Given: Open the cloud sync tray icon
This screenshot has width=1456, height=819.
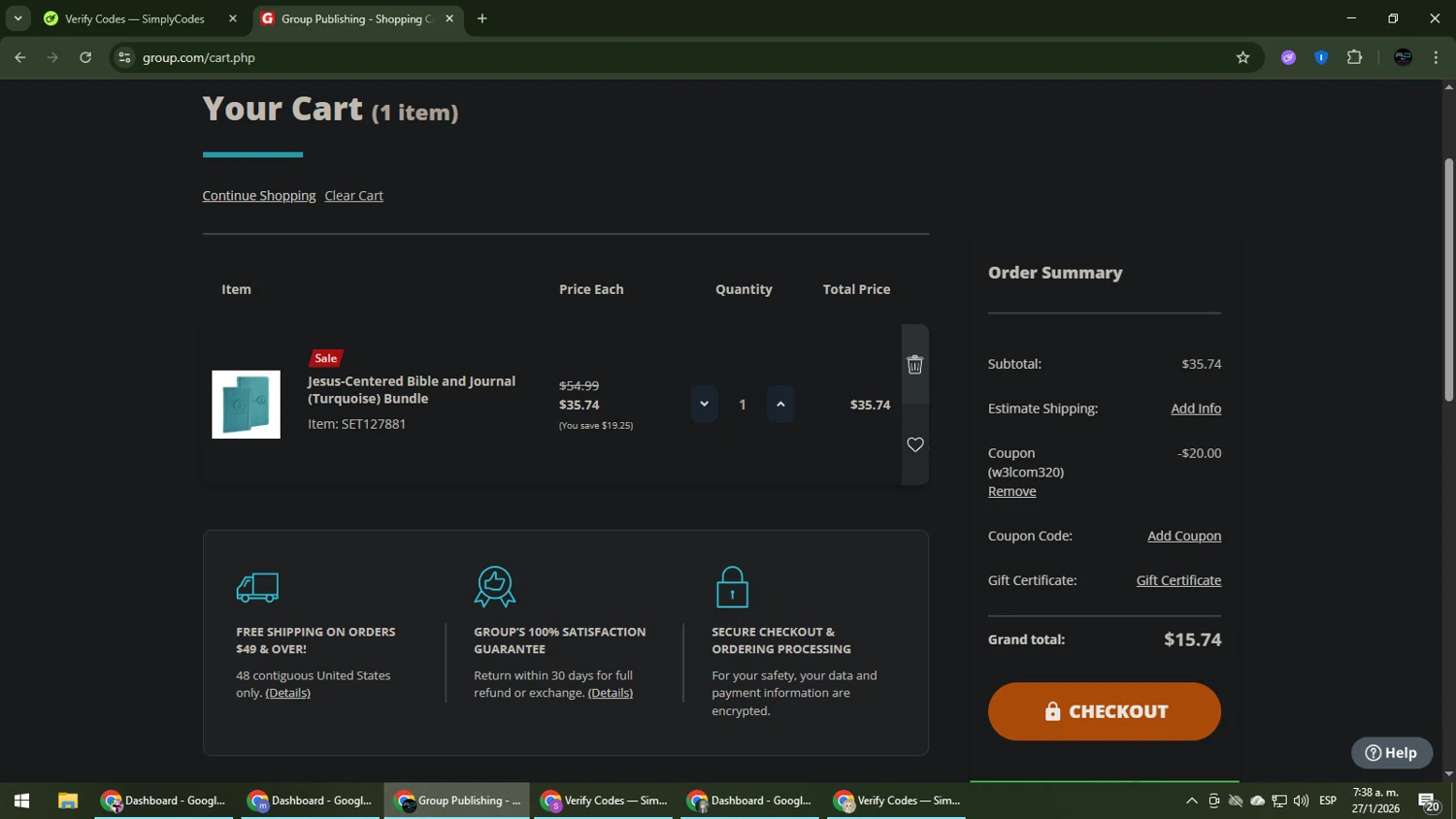Looking at the screenshot, I should click(x=1258, y=801).
